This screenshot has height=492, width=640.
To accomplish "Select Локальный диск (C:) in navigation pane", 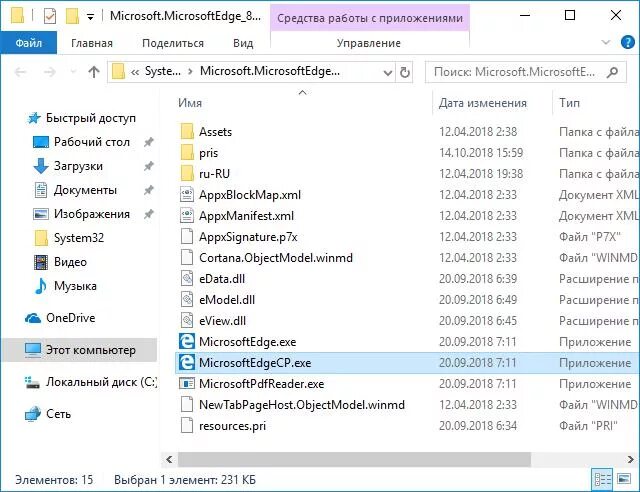I will coord(101,382).
